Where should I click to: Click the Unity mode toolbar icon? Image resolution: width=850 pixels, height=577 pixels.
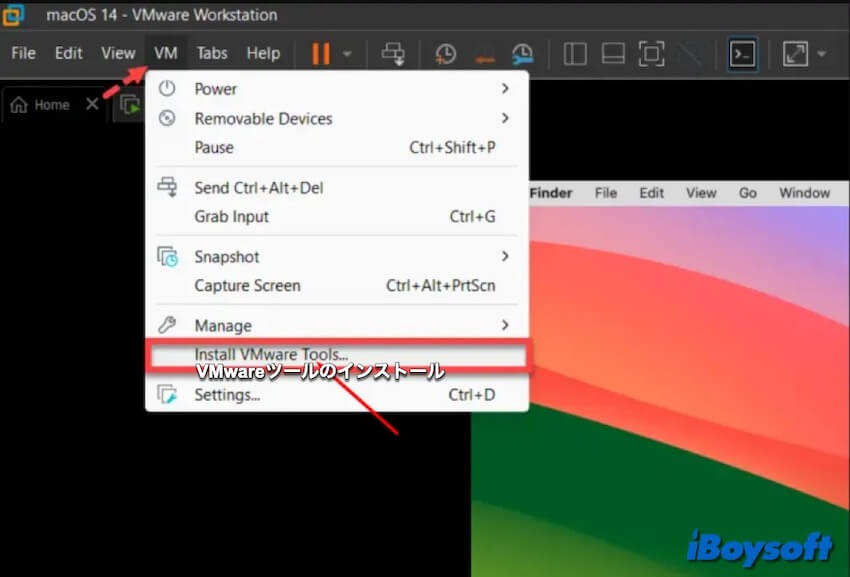tap(690, 54)
